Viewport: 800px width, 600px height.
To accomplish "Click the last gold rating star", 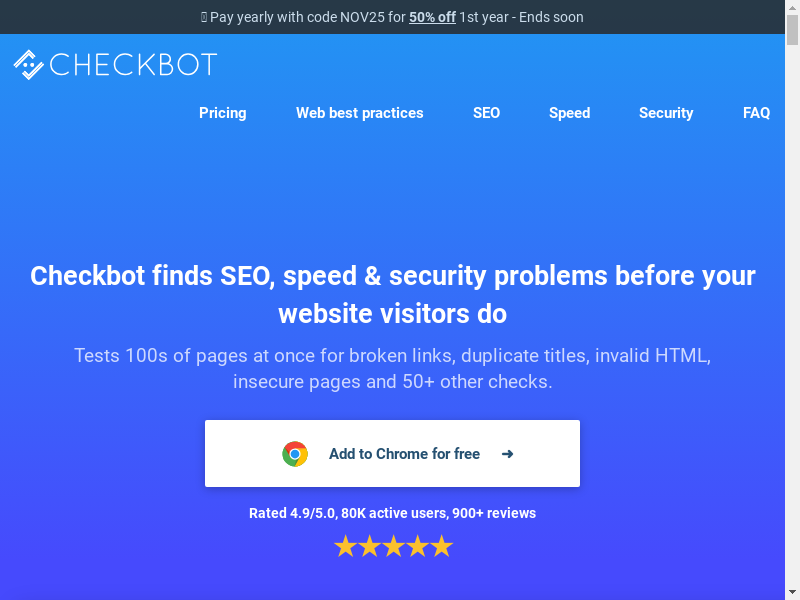I will click(441, 546).
